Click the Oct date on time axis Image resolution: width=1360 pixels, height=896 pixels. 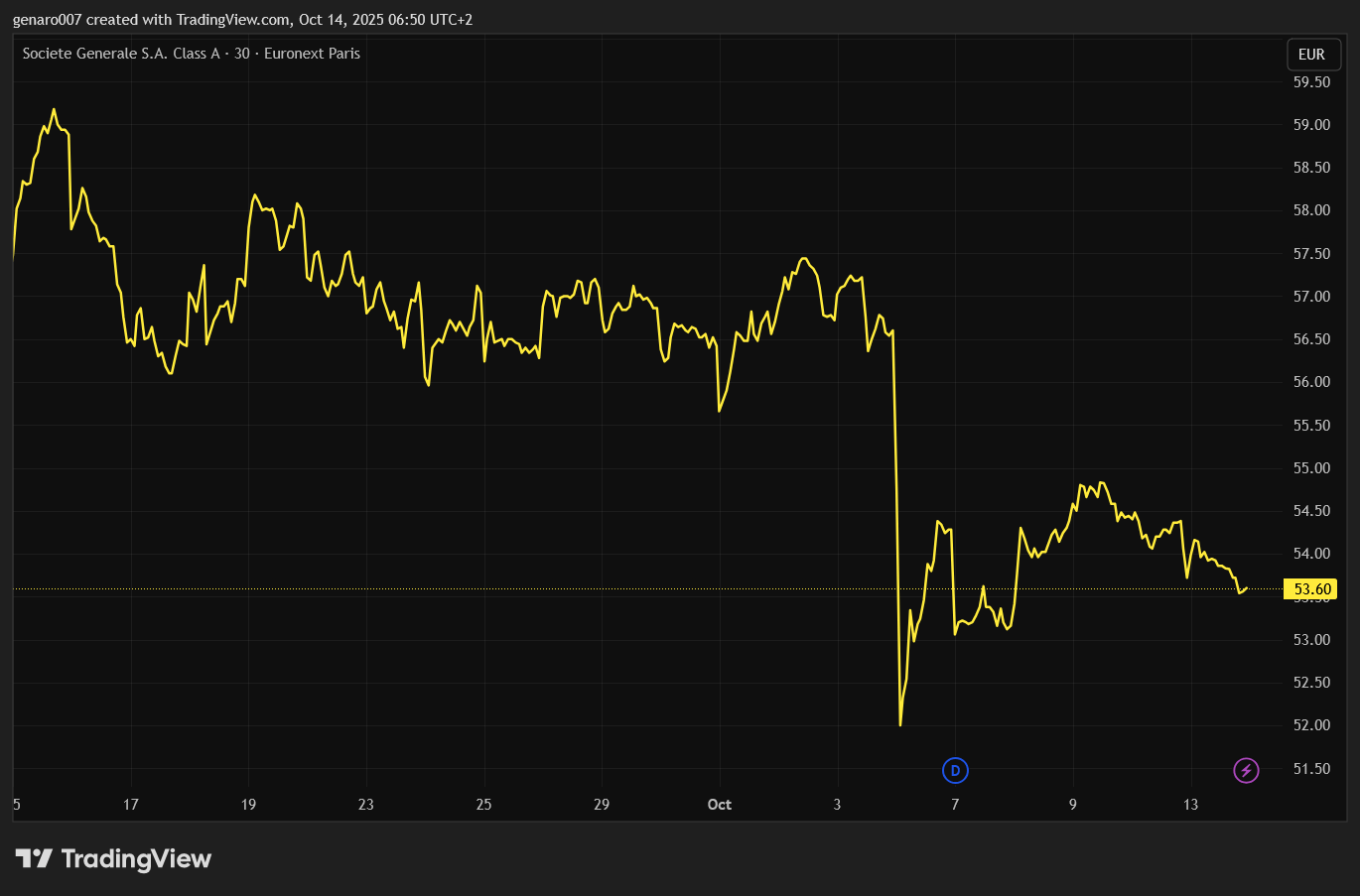pyautogui.click(x=720, y=805)
